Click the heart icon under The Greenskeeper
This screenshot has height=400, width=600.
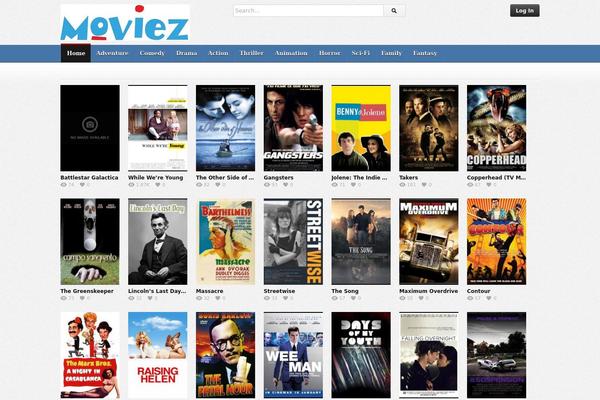point(82,298)
